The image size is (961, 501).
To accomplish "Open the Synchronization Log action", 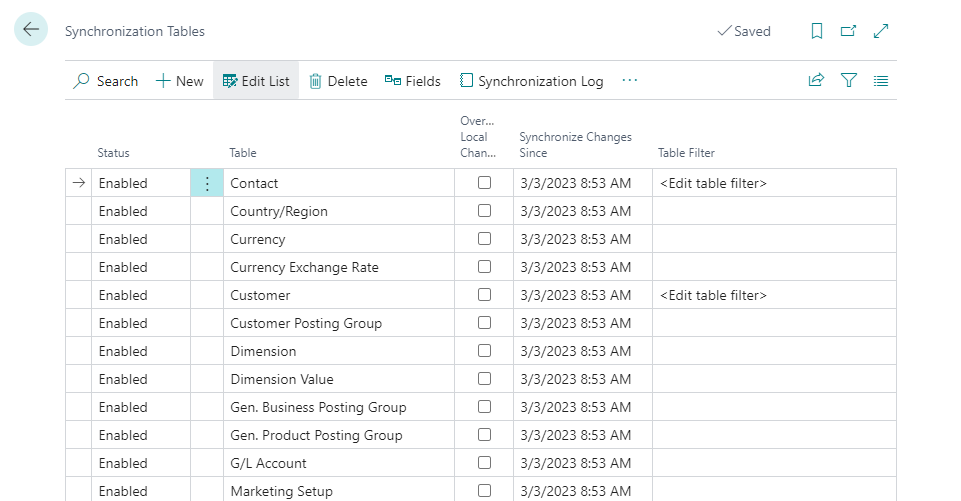I will pos(531,81).
